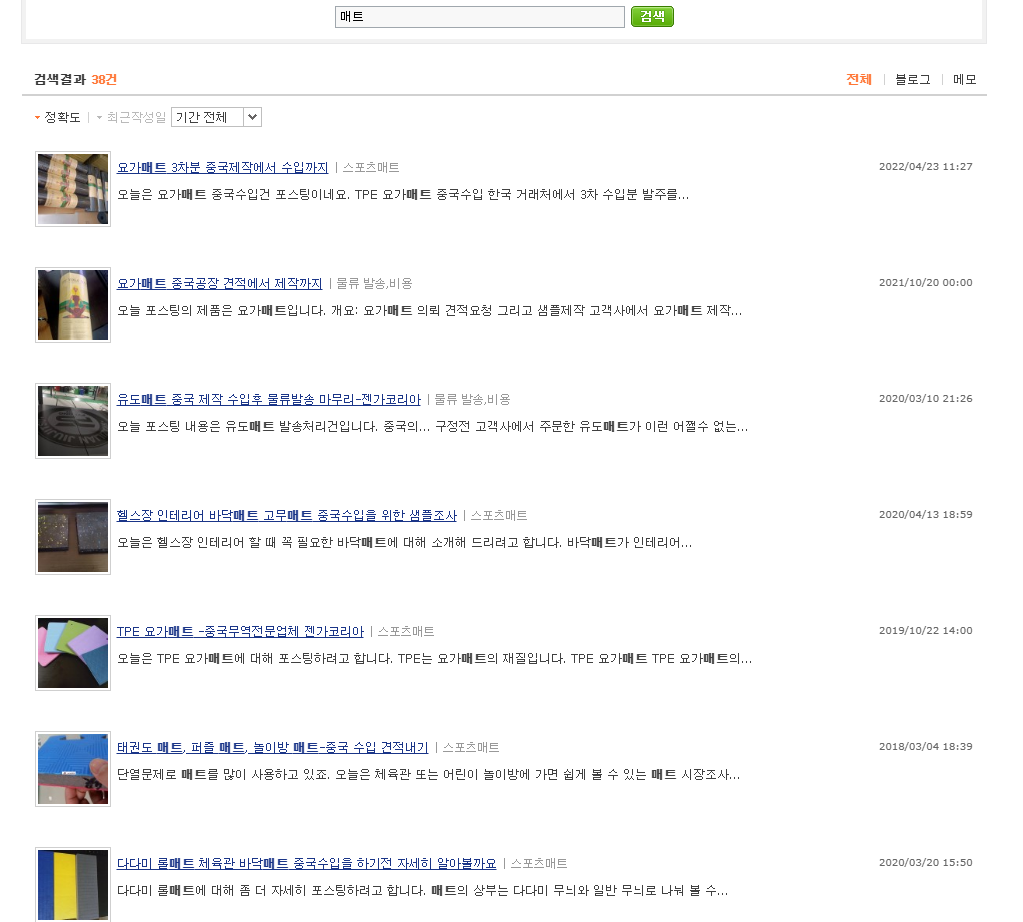Open thumbnail of yoga mat factory quote post
1023x922 pixels.
(x=73, y=306)
